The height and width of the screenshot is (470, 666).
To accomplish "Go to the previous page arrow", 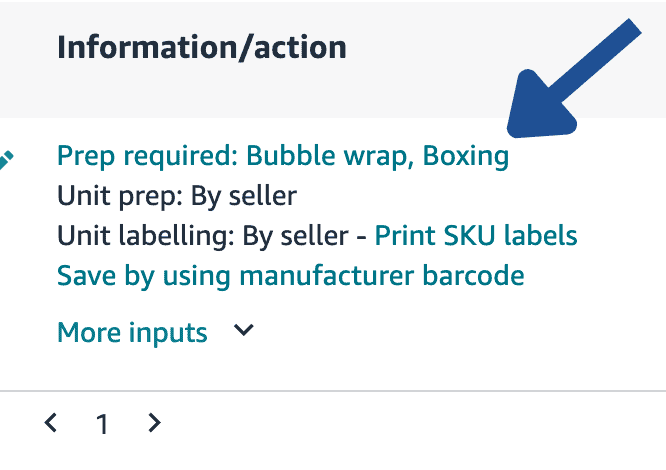I will pos(51,423).
